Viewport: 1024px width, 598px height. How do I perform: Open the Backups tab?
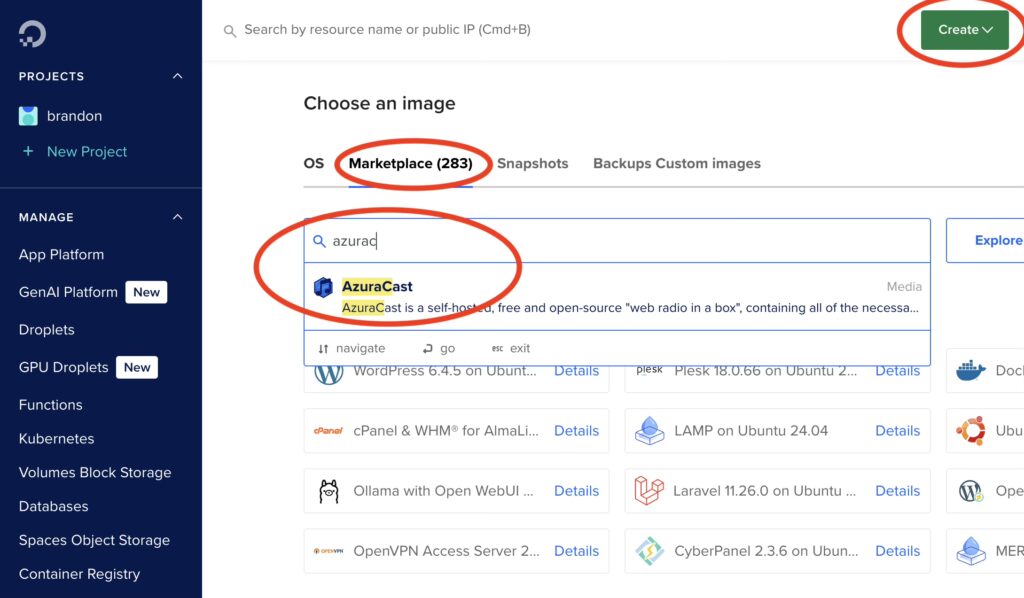coord(622,164)
